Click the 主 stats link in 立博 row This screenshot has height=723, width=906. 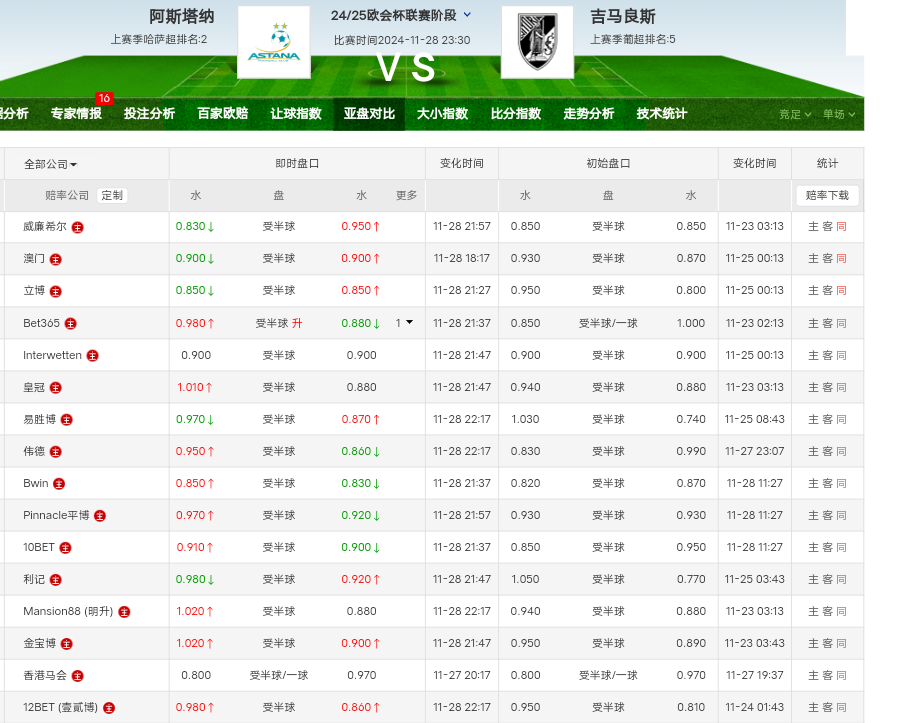[813, 291]
